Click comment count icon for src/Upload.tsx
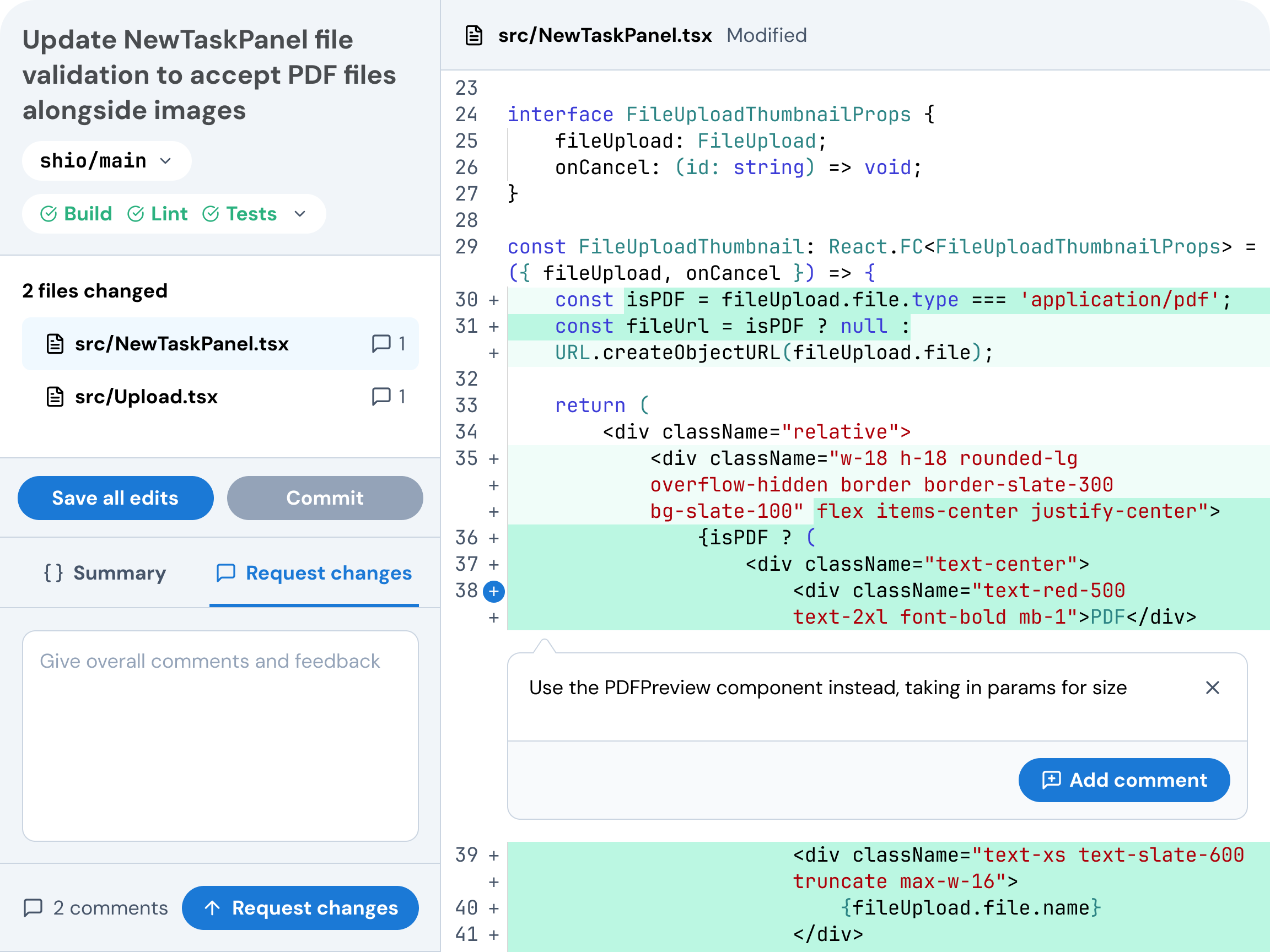This screenshot has width=1270, height=952. [381, 397]
